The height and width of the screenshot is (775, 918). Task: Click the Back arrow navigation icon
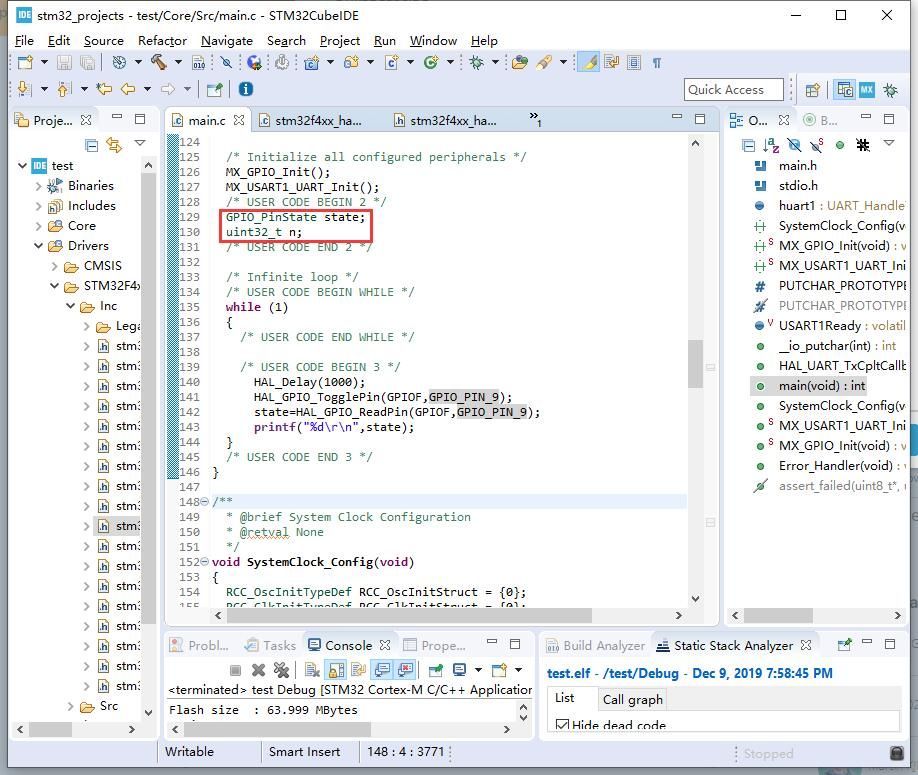(127, 89)
